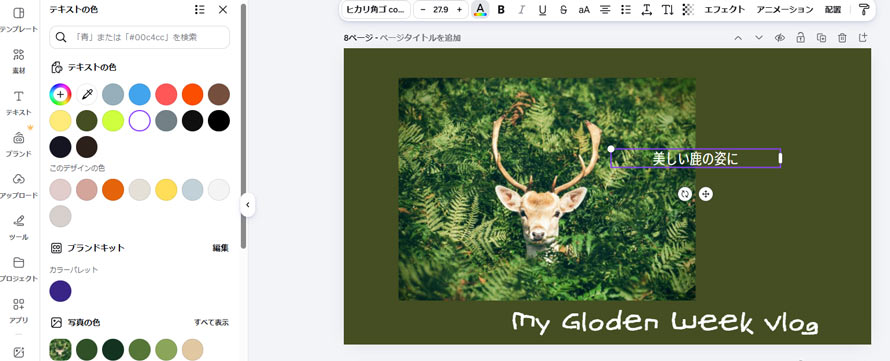The width and height of the screenshot is (890, 361).
Task: Collapse the side panel with arrow handle
Action: [247, 205]
